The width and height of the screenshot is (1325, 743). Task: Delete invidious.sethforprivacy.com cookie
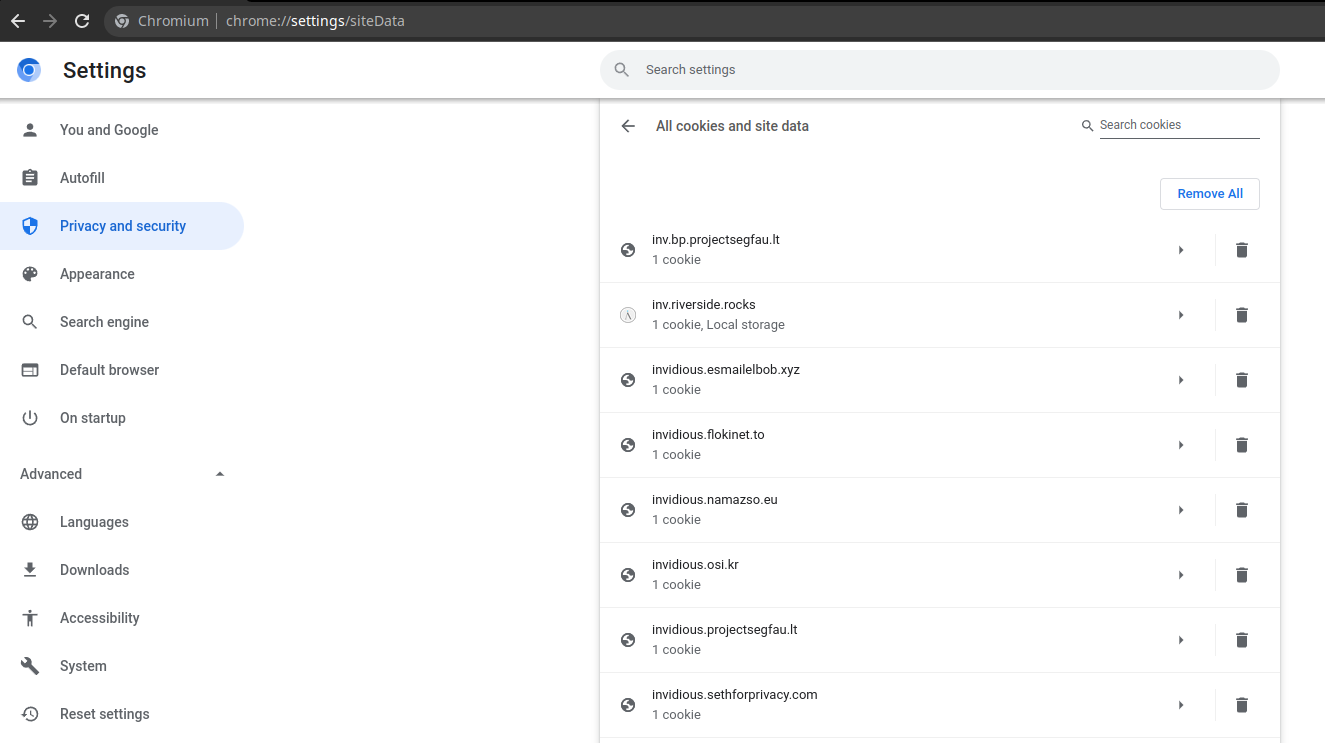point(1242,705)
